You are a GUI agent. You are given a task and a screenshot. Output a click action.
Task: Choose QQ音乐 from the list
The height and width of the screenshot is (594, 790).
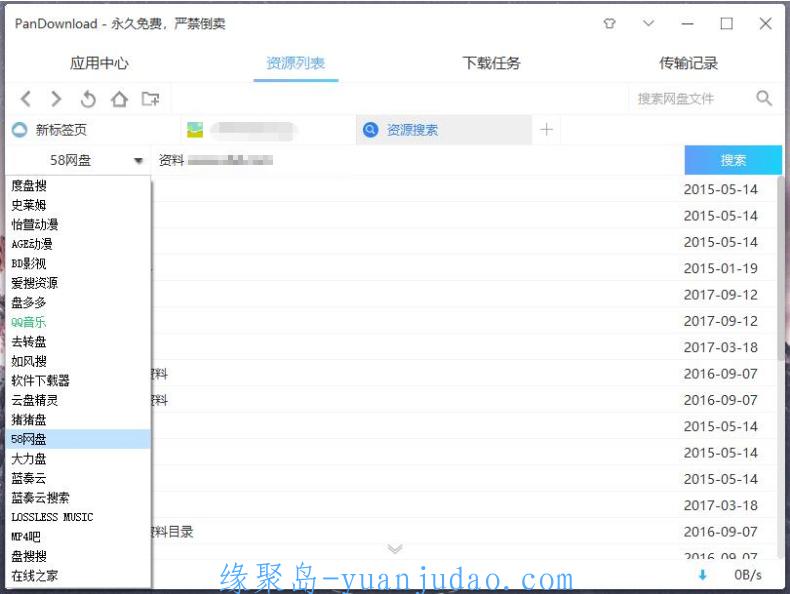pyautogui.click(x=78, y=322)
